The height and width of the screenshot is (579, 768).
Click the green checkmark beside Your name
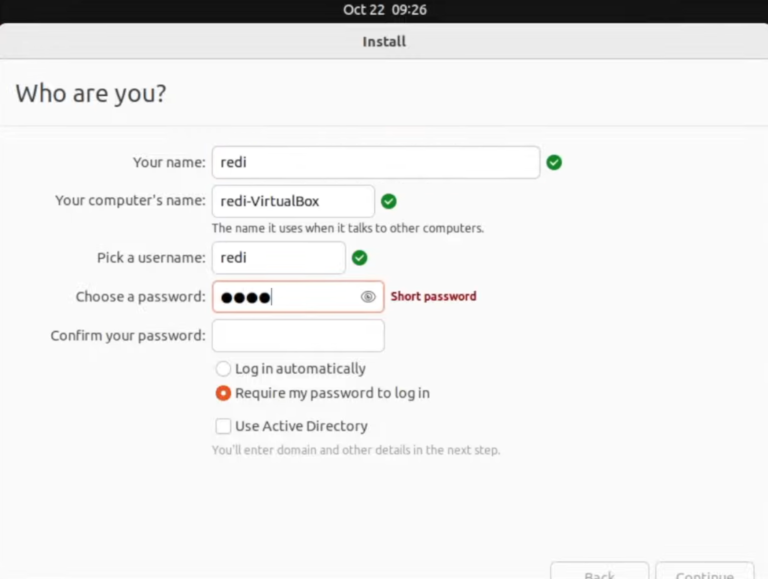point(554,162)
